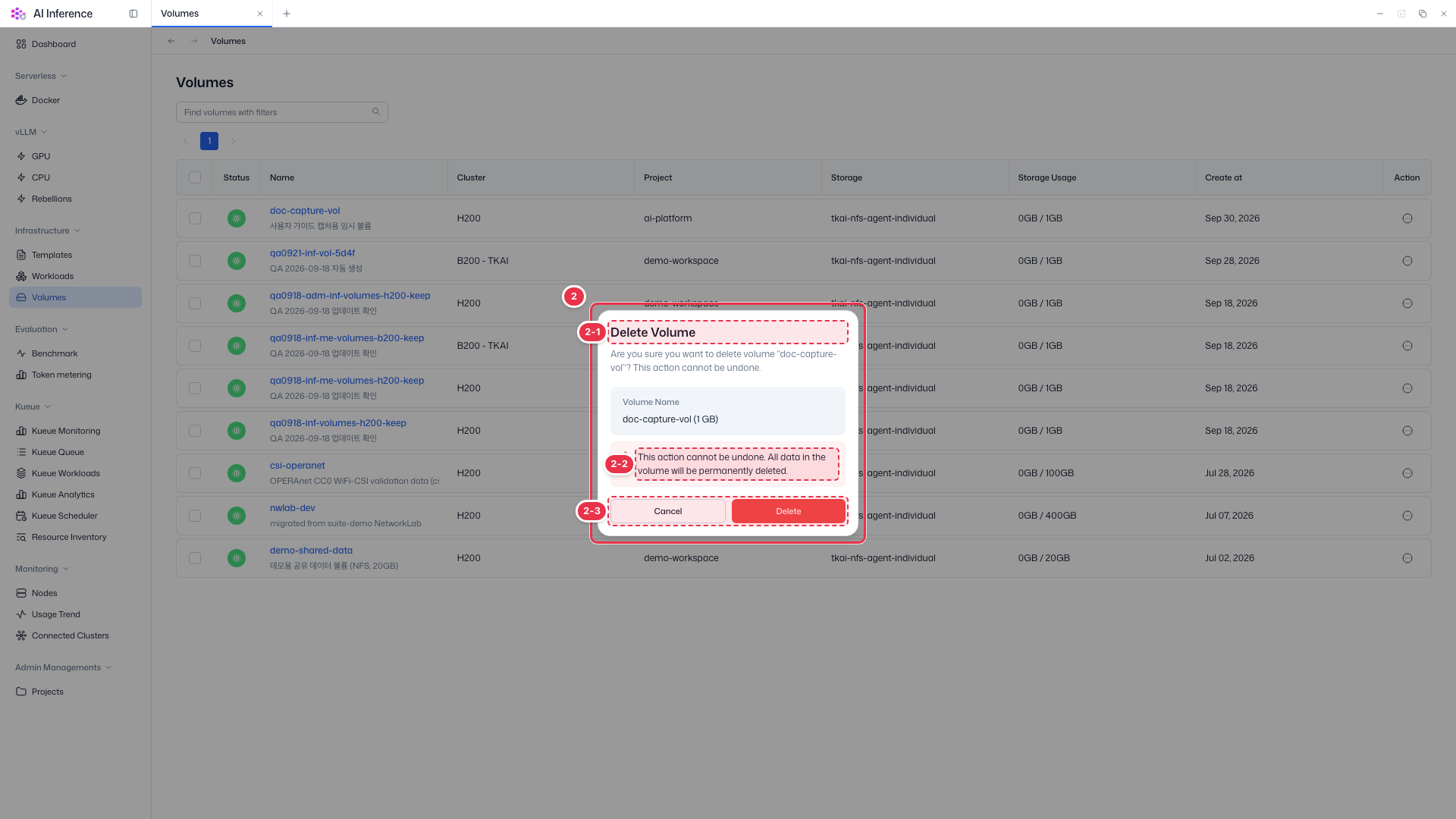This screenshot has width=1456, height=819.
Task: Open Workloads in sidebar
Action: [75, 276]
